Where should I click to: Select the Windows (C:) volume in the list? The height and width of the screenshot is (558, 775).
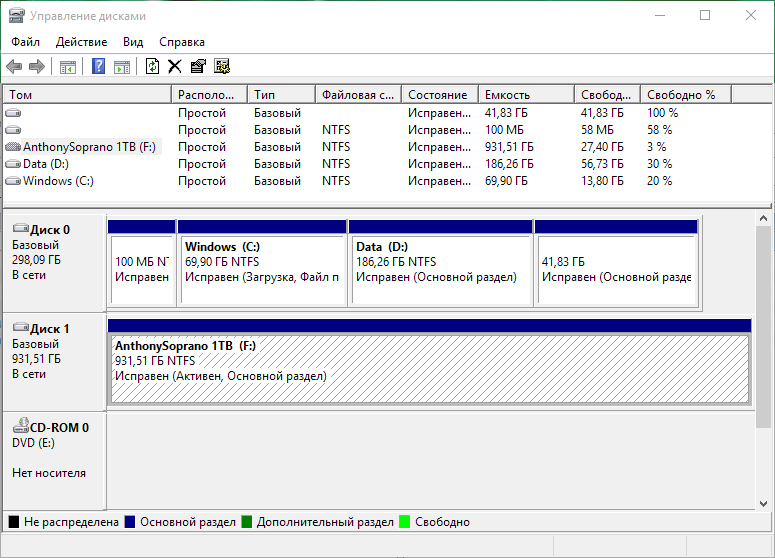tap(58, 181)
